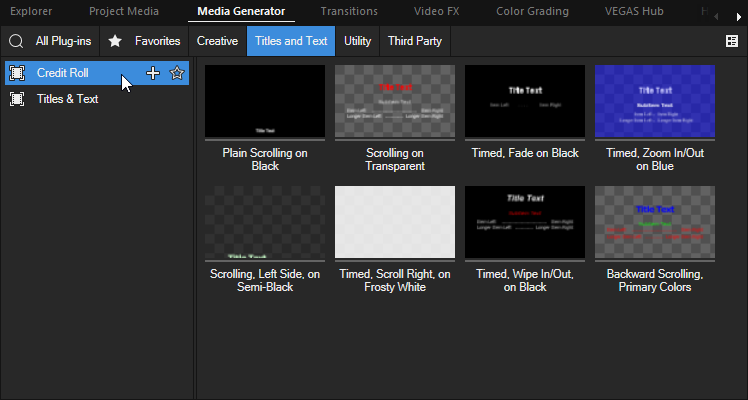Viewport: 748px width, 400px height.
Task: Click the search magnifier icon
Action: (16, 41)
